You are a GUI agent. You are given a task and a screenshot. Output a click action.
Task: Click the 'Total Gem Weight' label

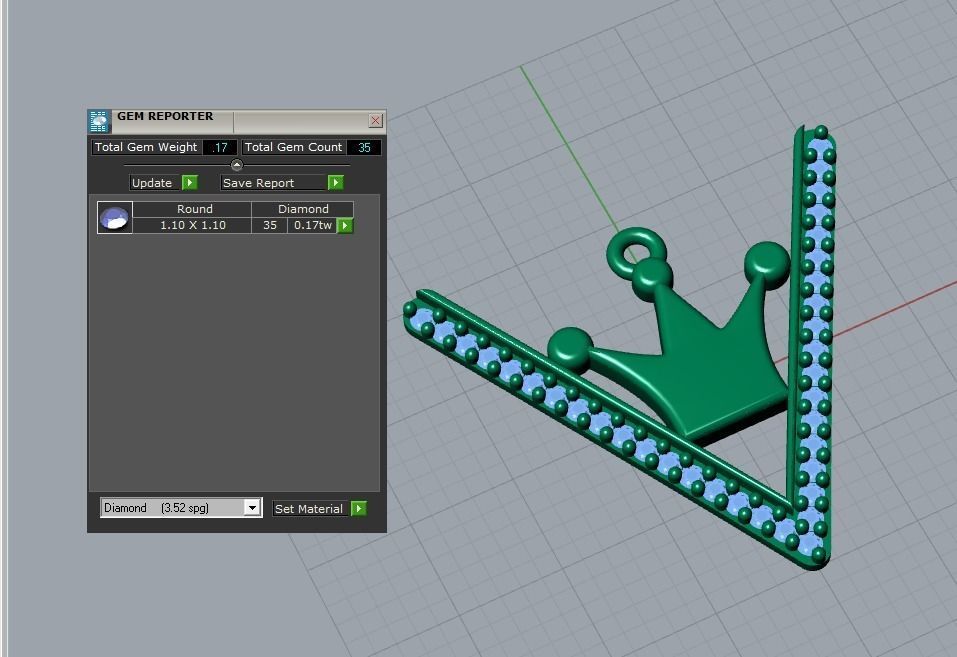point(146,147)
